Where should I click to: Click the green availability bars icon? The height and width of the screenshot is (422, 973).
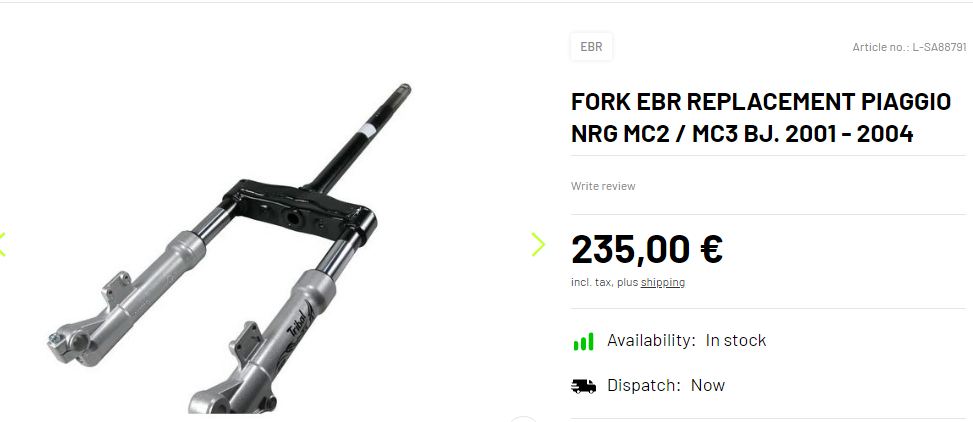[583, 341]
